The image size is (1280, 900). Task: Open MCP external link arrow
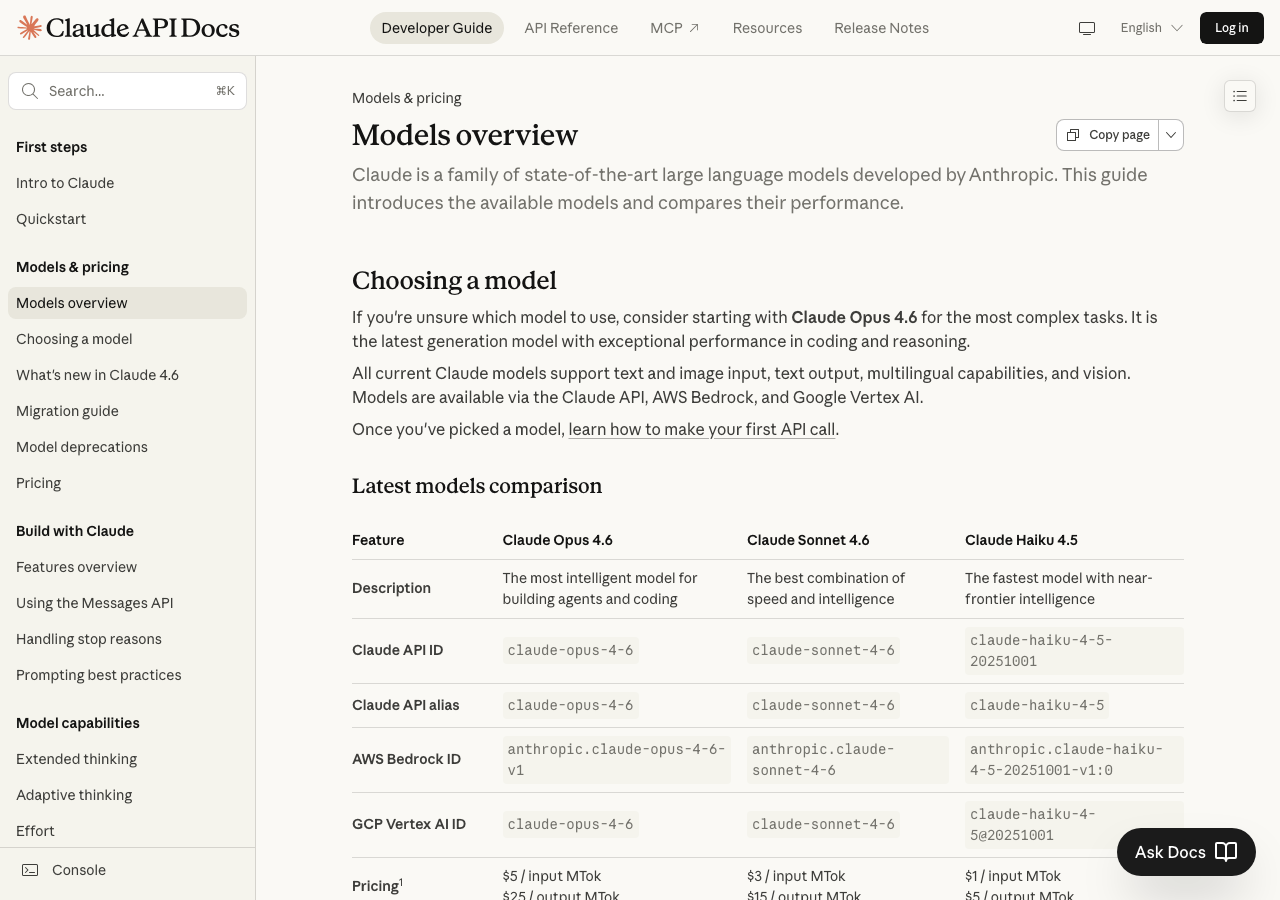click(x=694, y=28)
